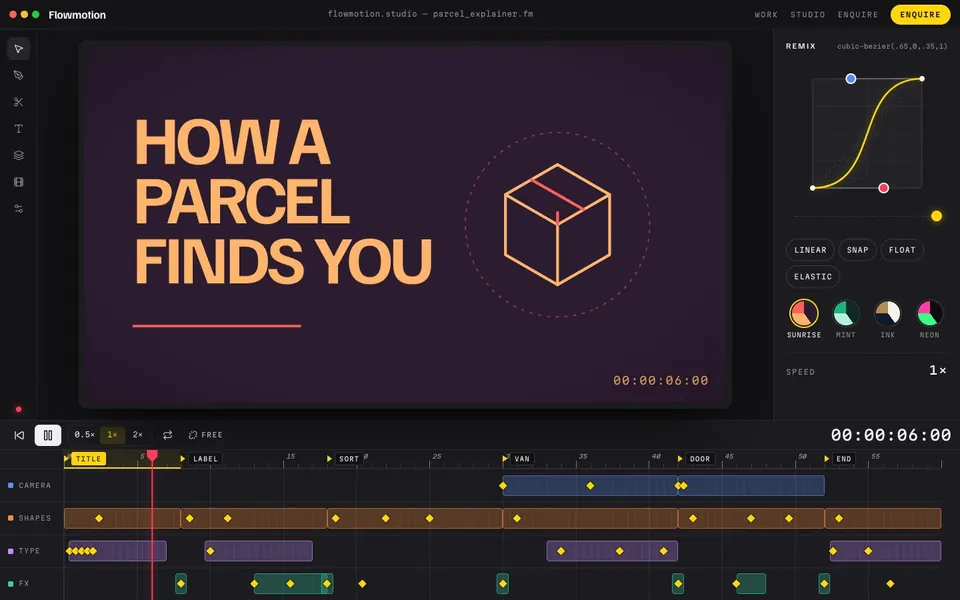The width and height of the screenshot is (960, 600).
Task: Select the pen tool in sidebar
Action: click(18, 75)
